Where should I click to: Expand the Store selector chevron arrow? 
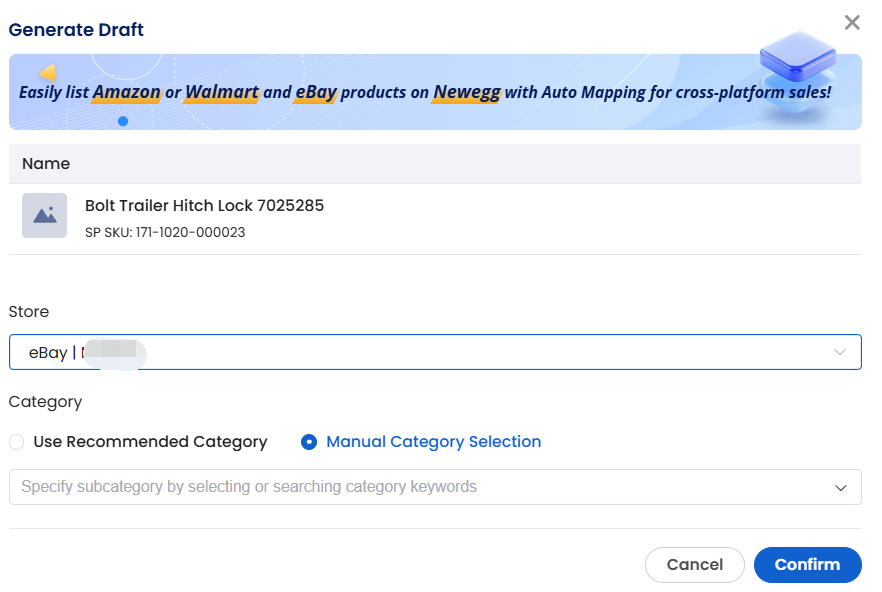pos(839,352)
